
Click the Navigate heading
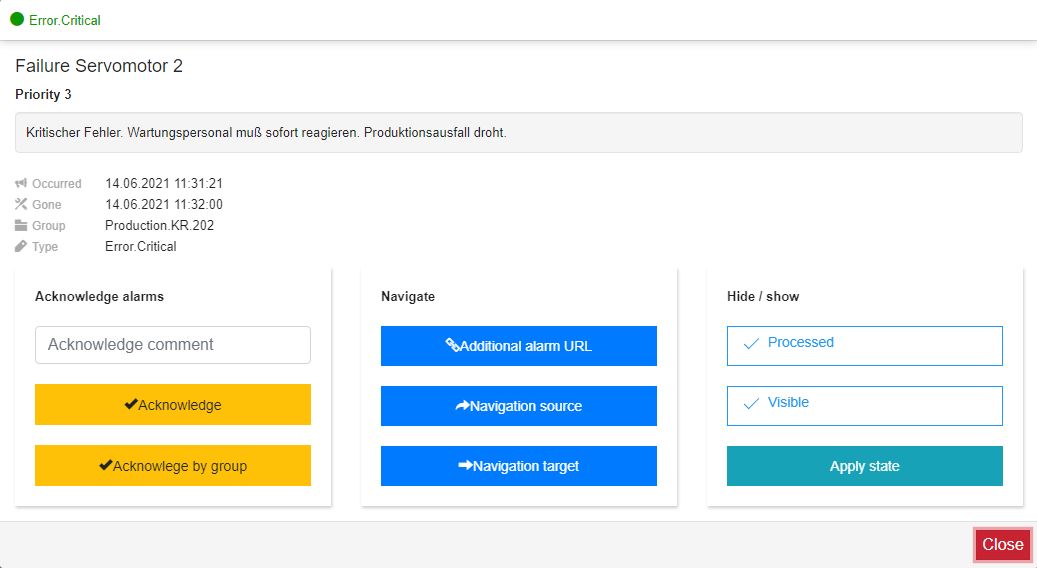tap(408, 296)
